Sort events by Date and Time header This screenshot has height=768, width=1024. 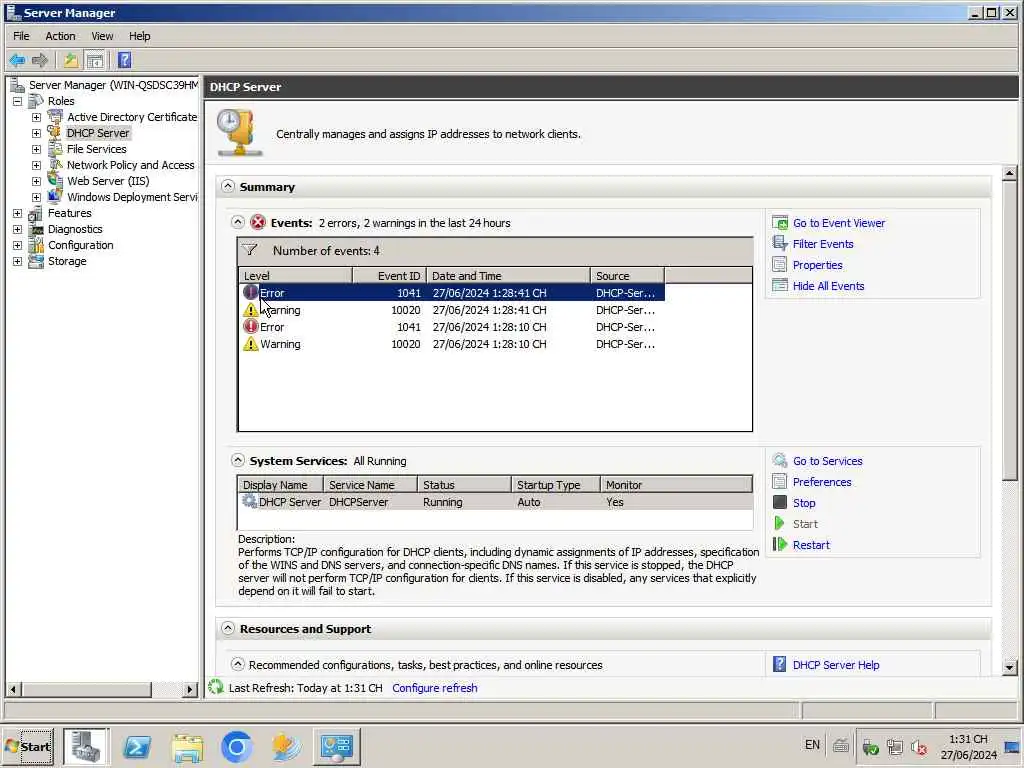pos(509,276)
